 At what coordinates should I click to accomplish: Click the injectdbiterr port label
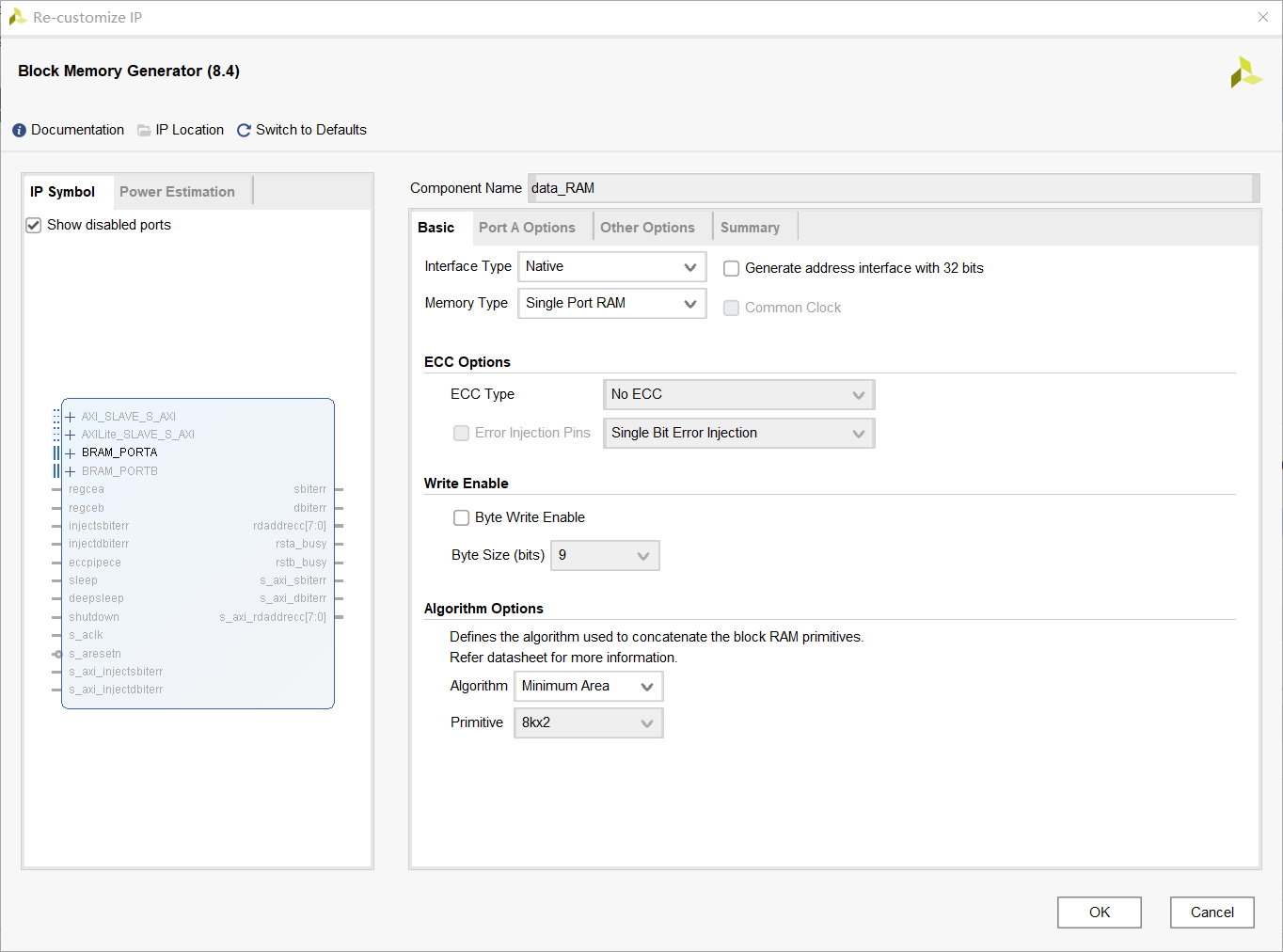99,544
